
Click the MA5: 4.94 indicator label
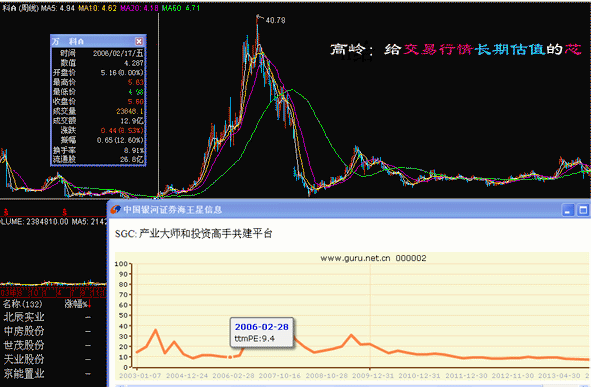point(58,8)
